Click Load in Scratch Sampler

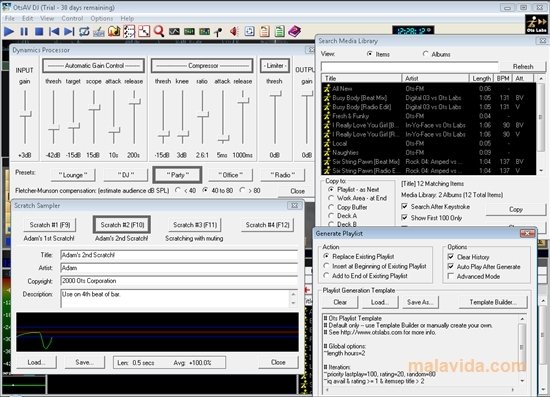click(x=36, y=362)
